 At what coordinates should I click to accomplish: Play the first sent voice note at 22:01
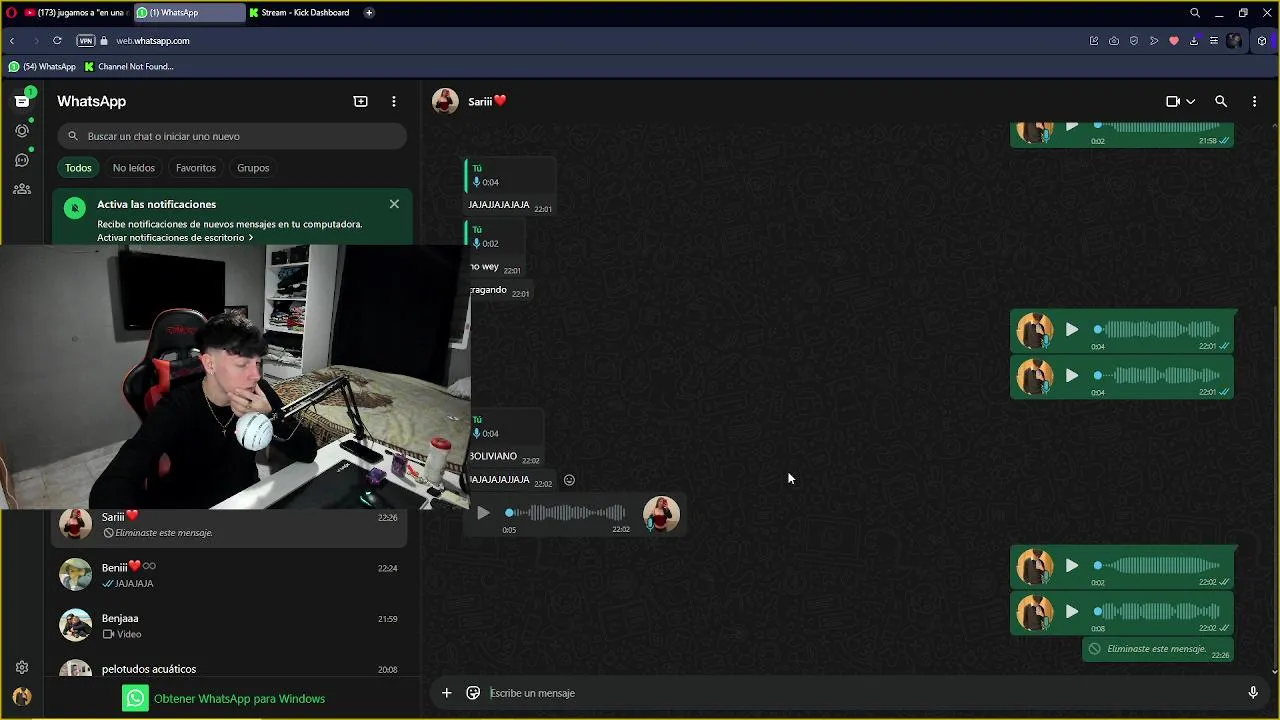click(x=1072, y=329)
